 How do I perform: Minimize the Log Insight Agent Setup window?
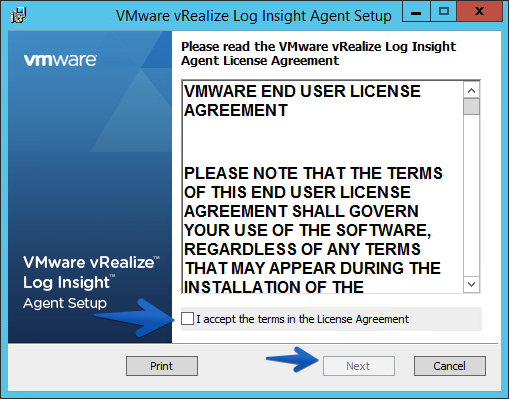[x=416, y=12]
